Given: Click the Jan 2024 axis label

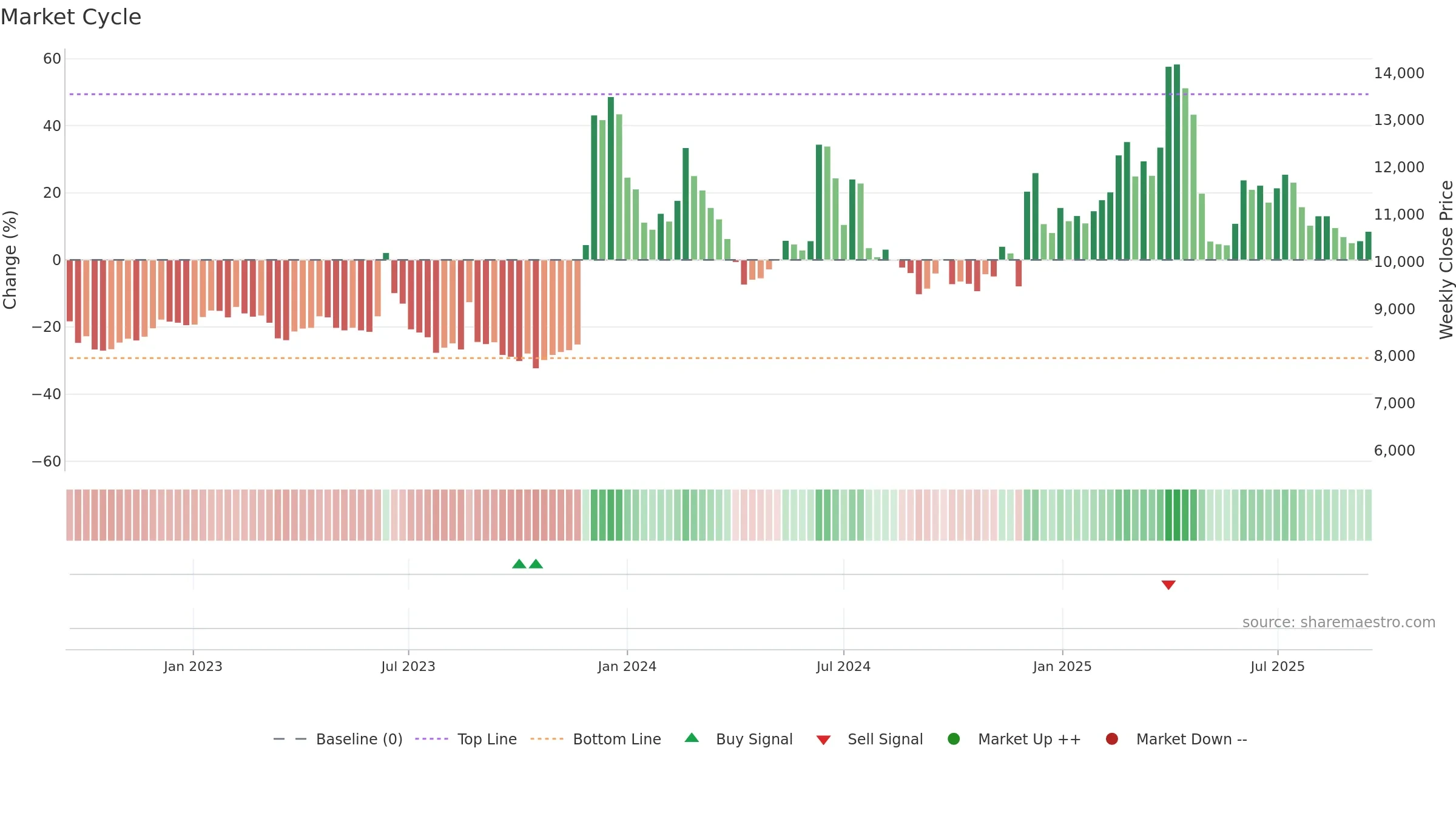Looking at the screenshot, I should [627, 667].
